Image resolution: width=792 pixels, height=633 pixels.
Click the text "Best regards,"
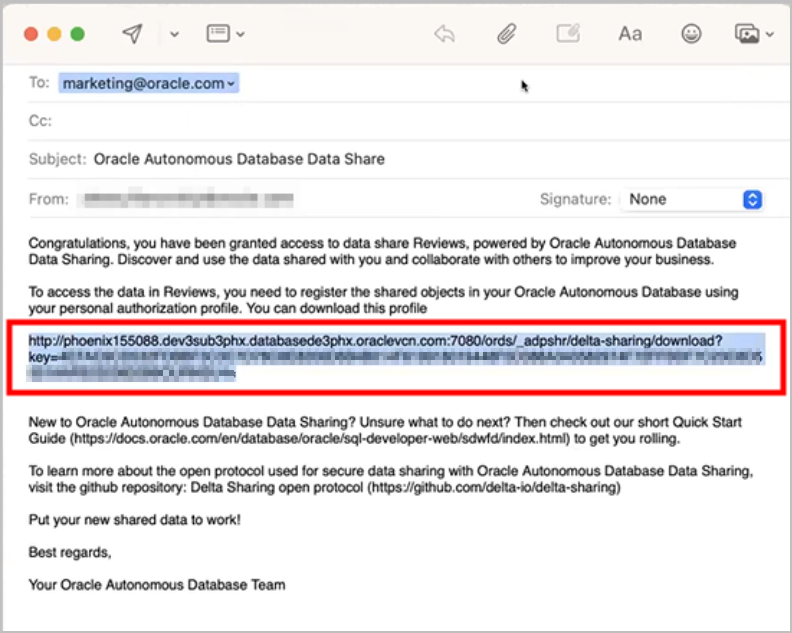click(x=70, y=552)
